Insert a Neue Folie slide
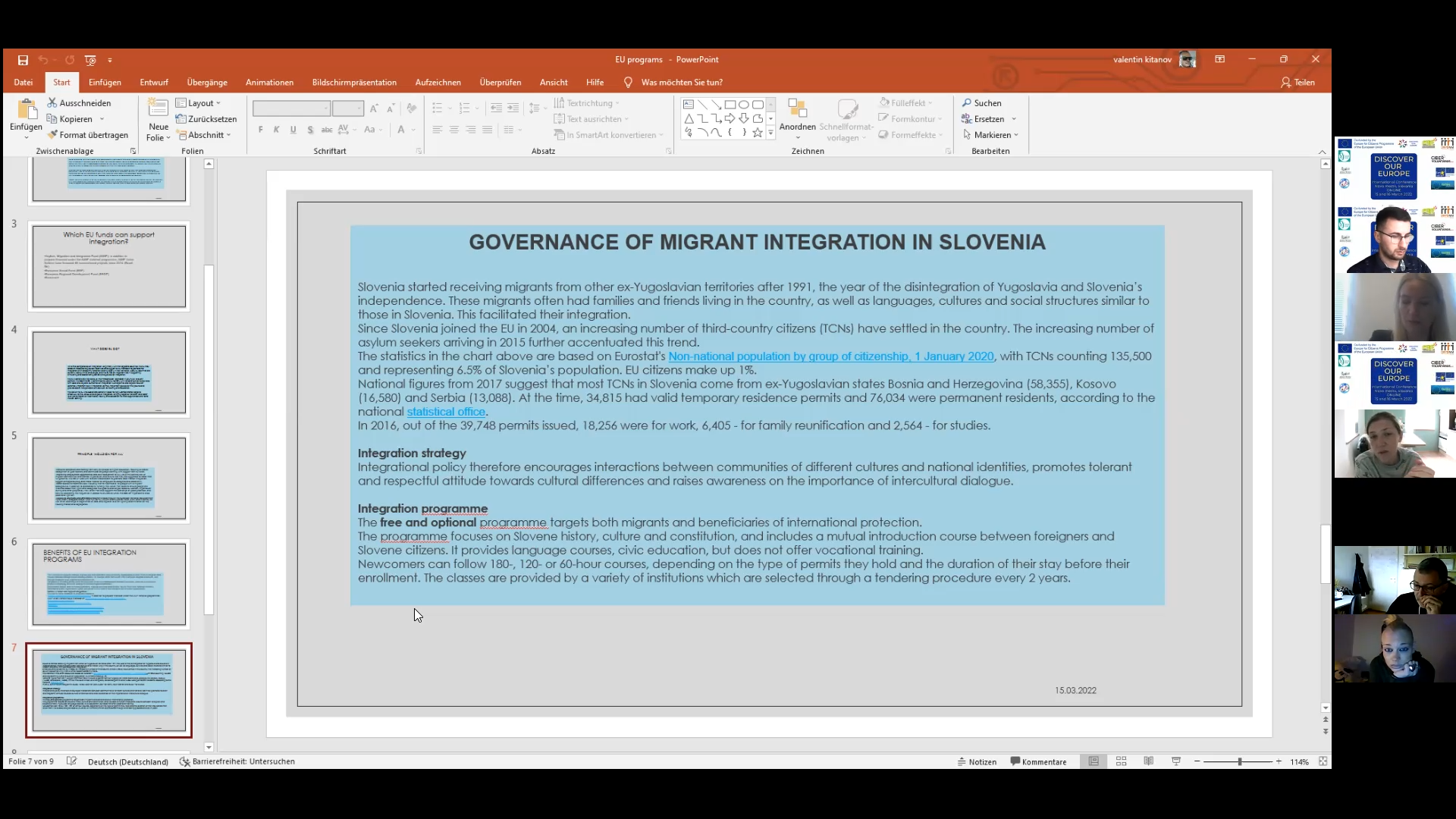The width and height of the screenshot is (1456, 819). click(158, 118)
